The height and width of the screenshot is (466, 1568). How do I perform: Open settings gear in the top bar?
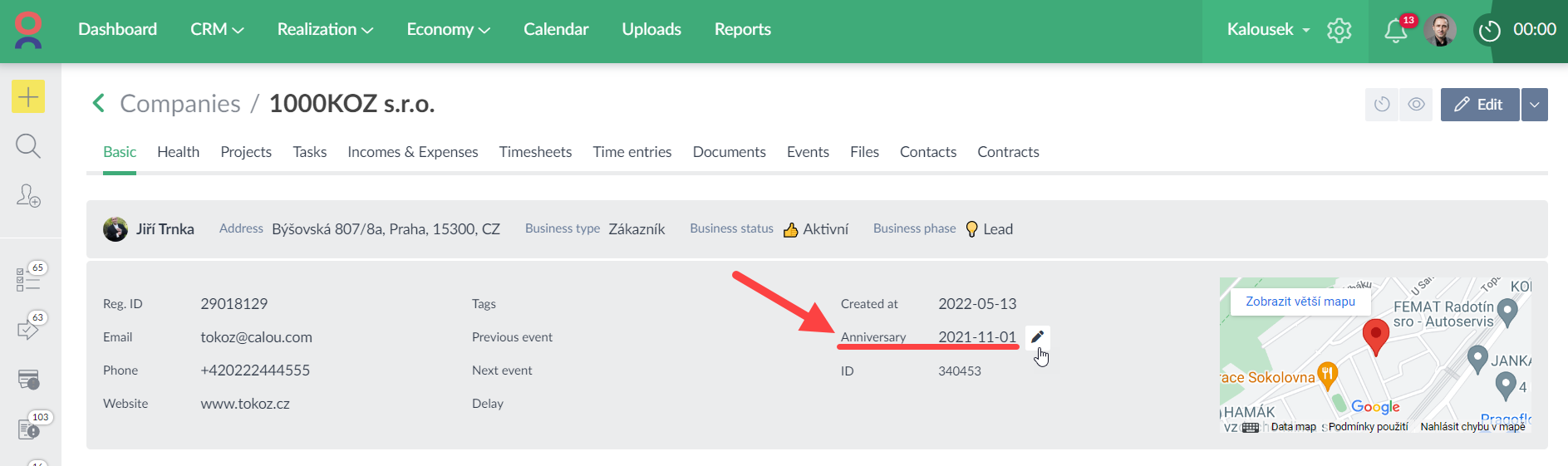pyautogui.click(x=1339, y=31)
